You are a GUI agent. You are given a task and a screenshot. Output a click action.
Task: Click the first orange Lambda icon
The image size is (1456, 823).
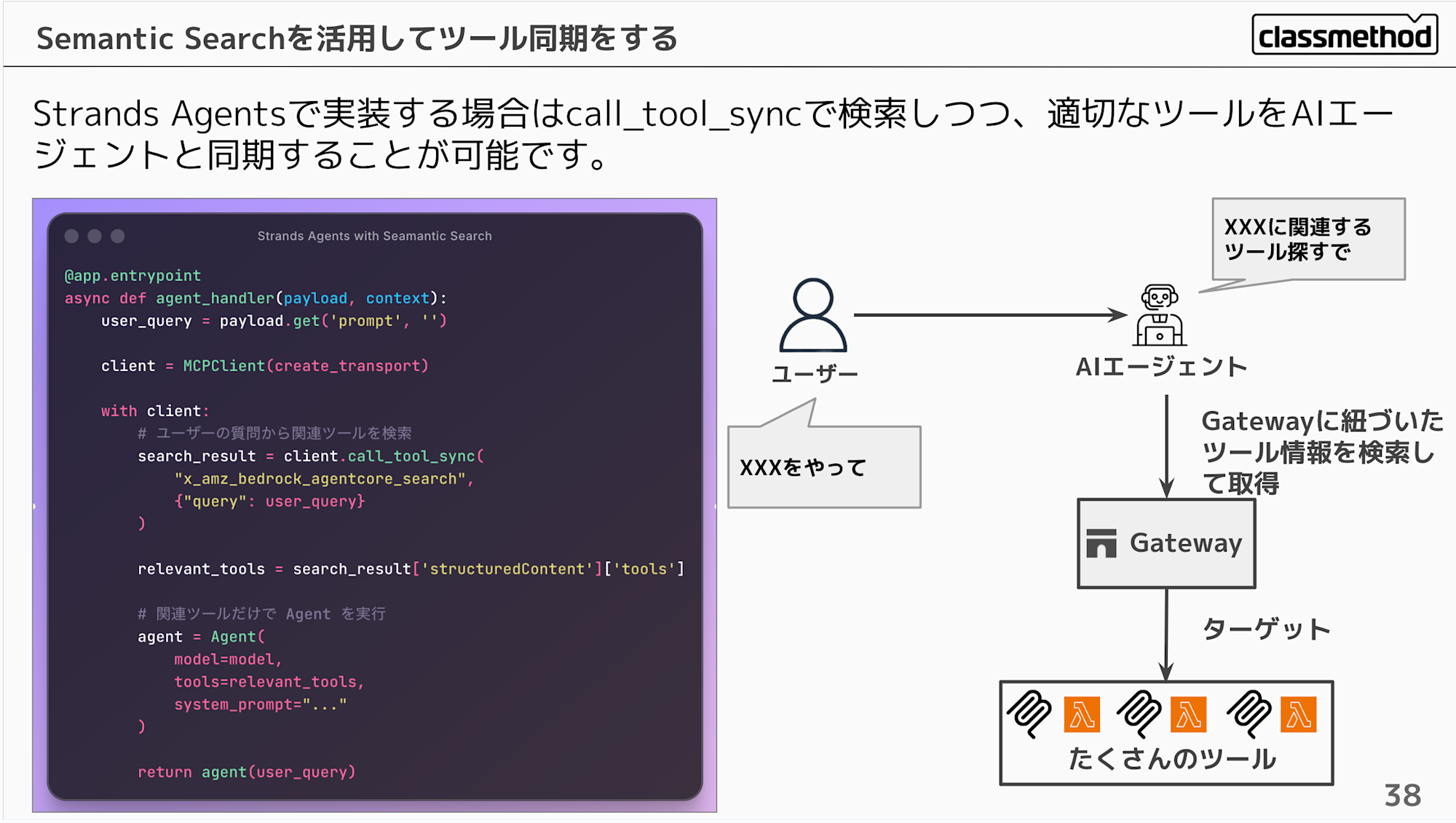point(1082,715)
